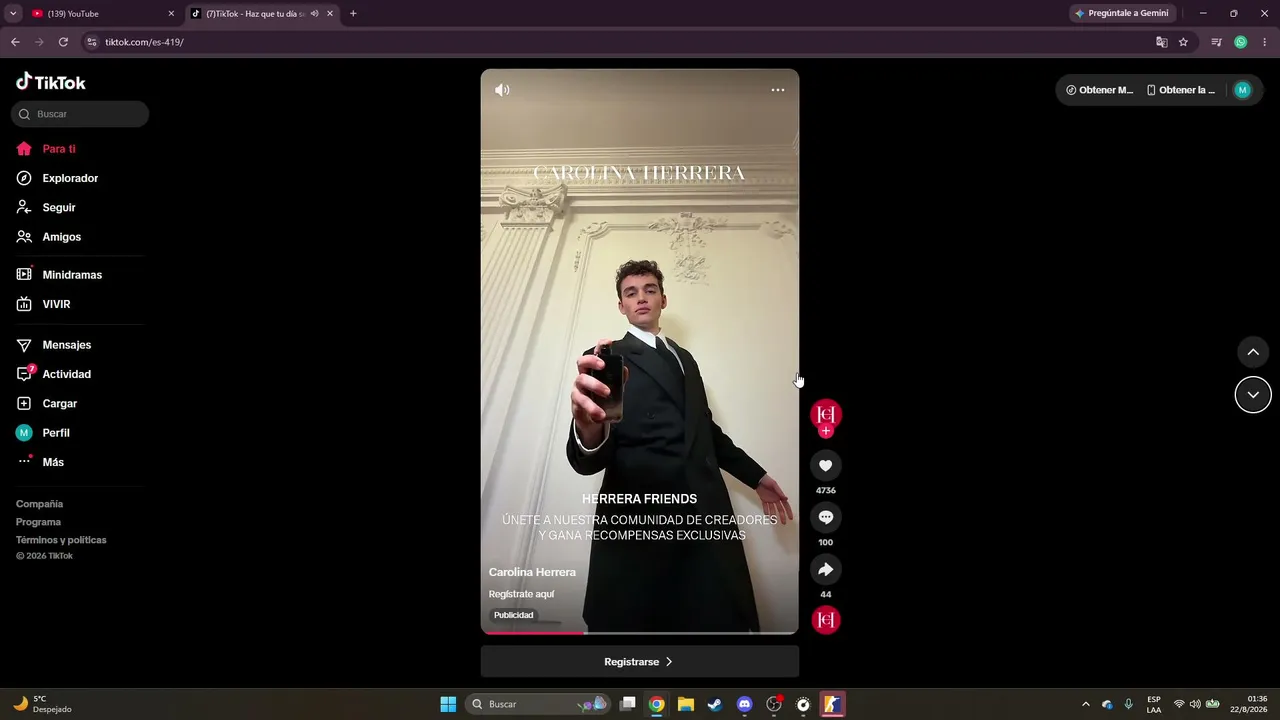
Task: Open the Carolina Herrera sound disc icon
Action: 826,620
